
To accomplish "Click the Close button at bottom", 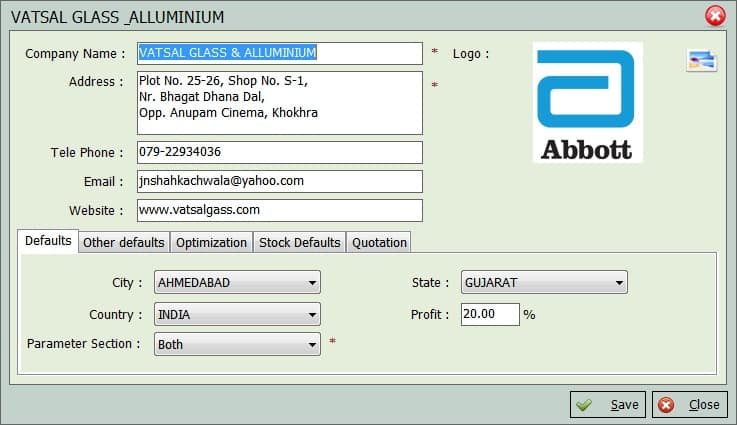I will [690, 405].
